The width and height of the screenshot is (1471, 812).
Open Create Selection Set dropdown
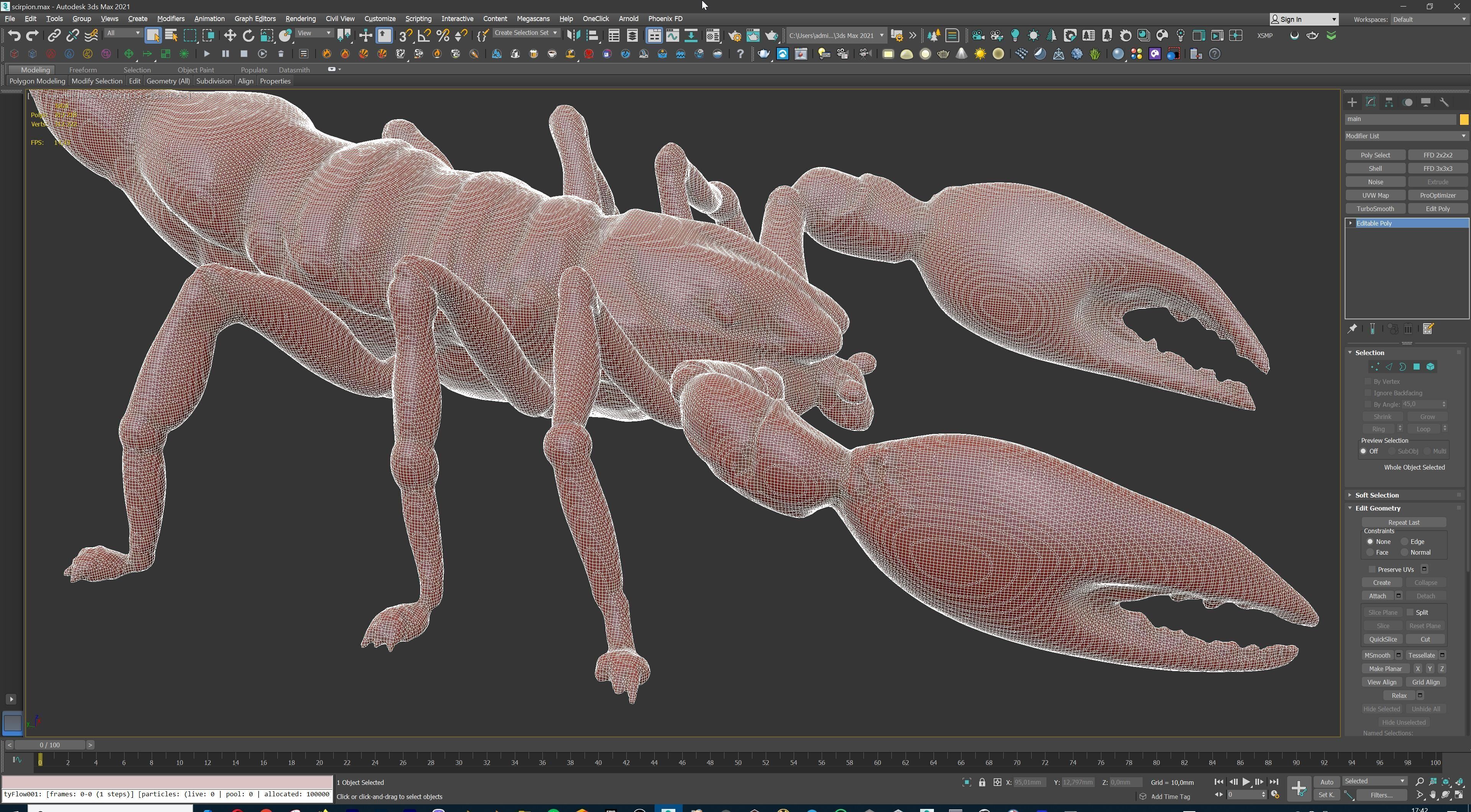coord(525,33)
